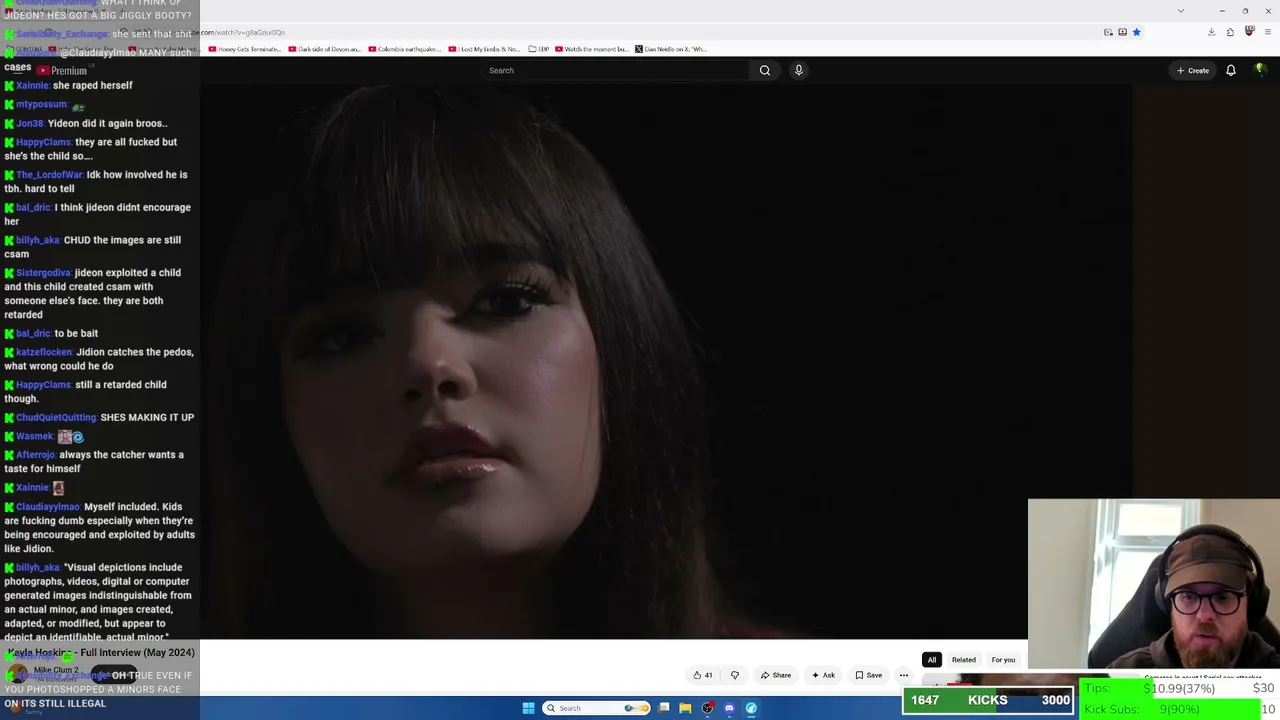The height and width of the screenshot is (720, 1280).
Task: Click chat username 'mtypossum'
Action: (x=42, y=105)
